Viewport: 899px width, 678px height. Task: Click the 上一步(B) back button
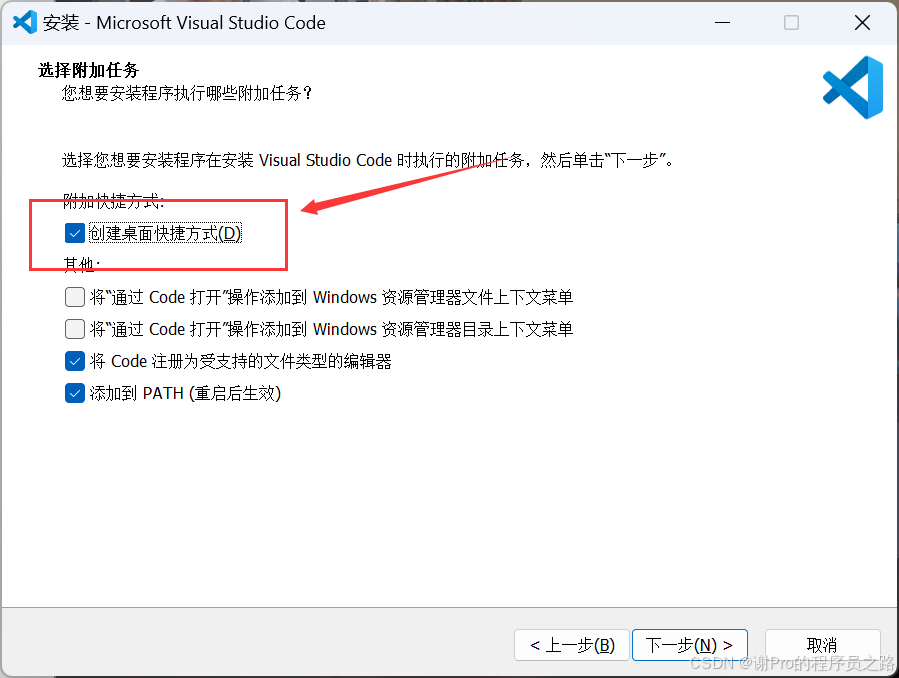point(572,645)
